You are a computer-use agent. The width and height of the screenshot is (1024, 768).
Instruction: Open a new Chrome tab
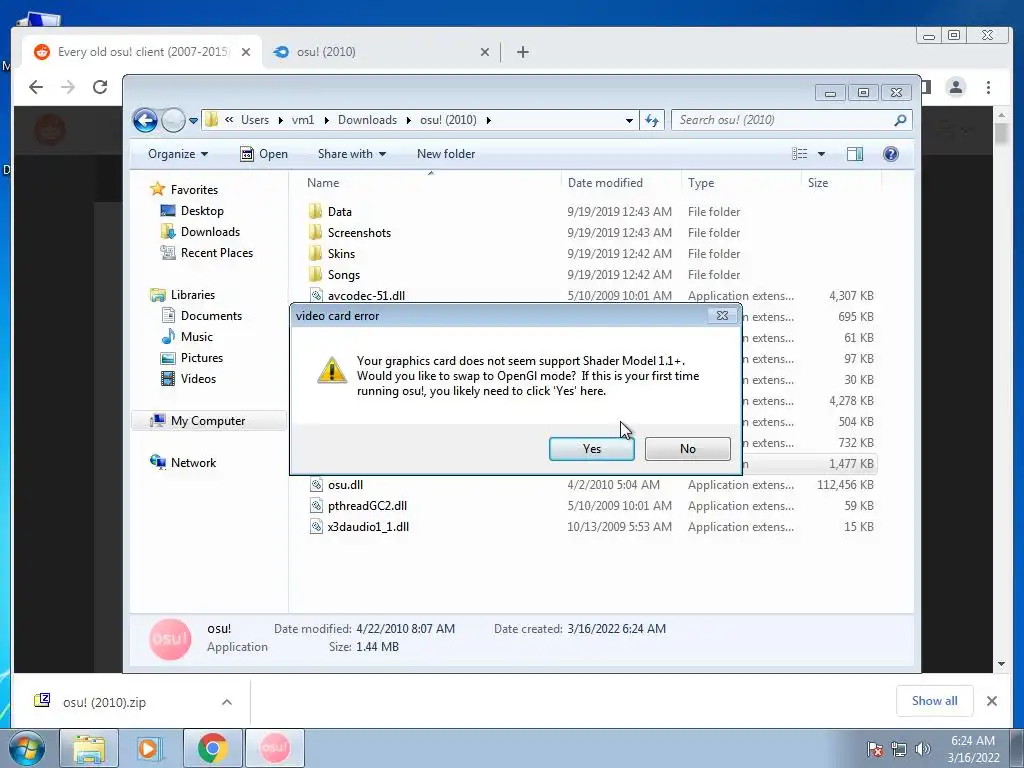tap(522, 52)
